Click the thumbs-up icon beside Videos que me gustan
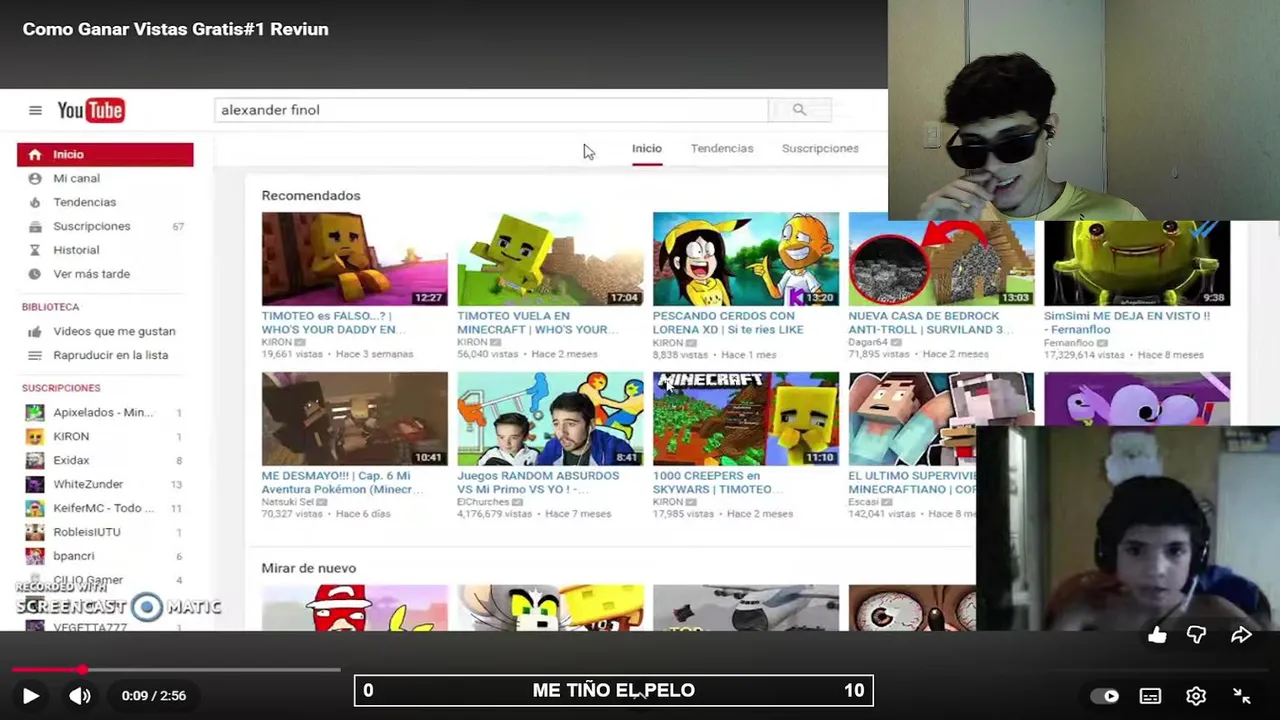Screen dimensions: 1280x720 pos(35,331)
